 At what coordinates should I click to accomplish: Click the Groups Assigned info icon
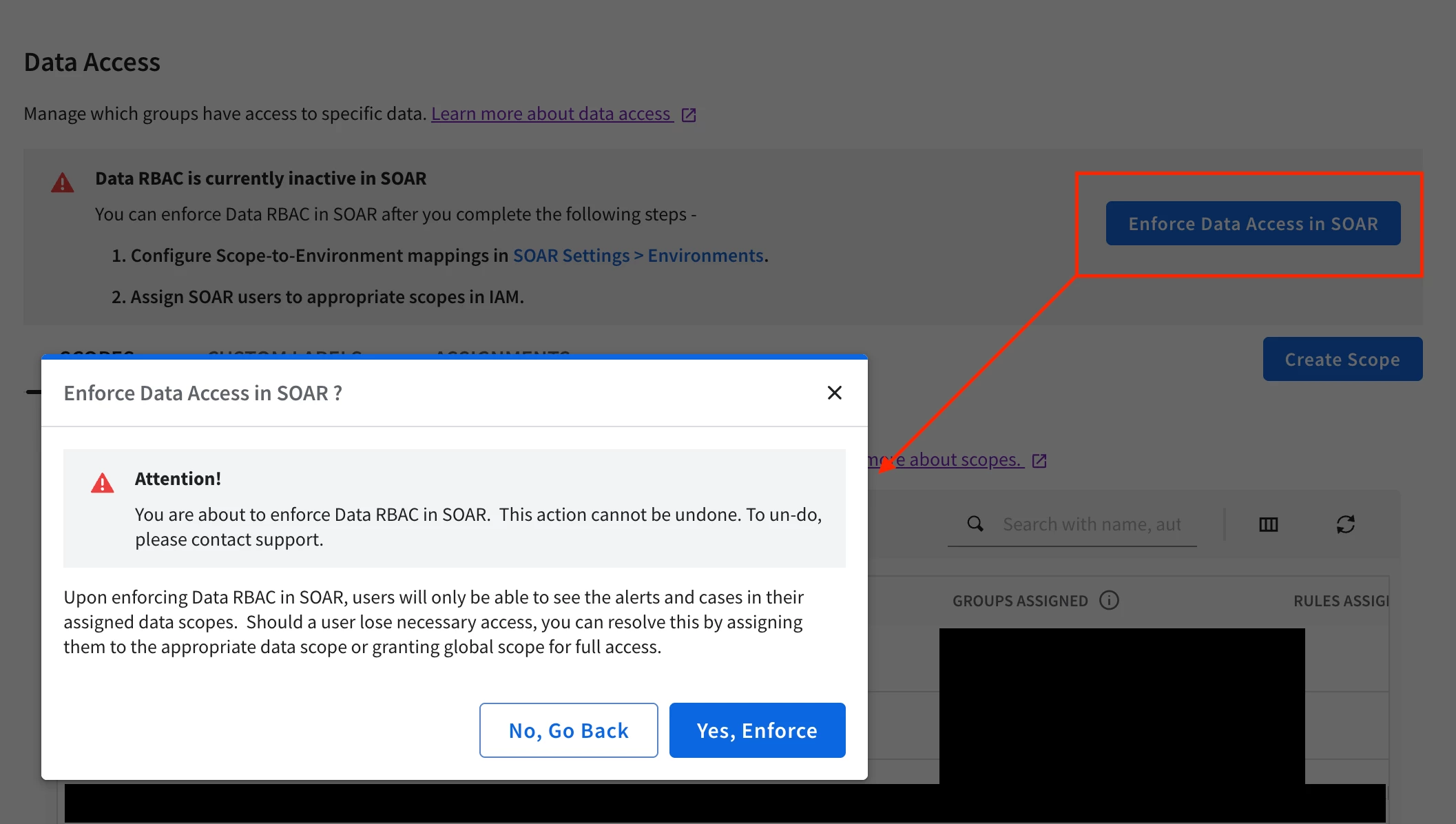click(x=1109, y=601)
